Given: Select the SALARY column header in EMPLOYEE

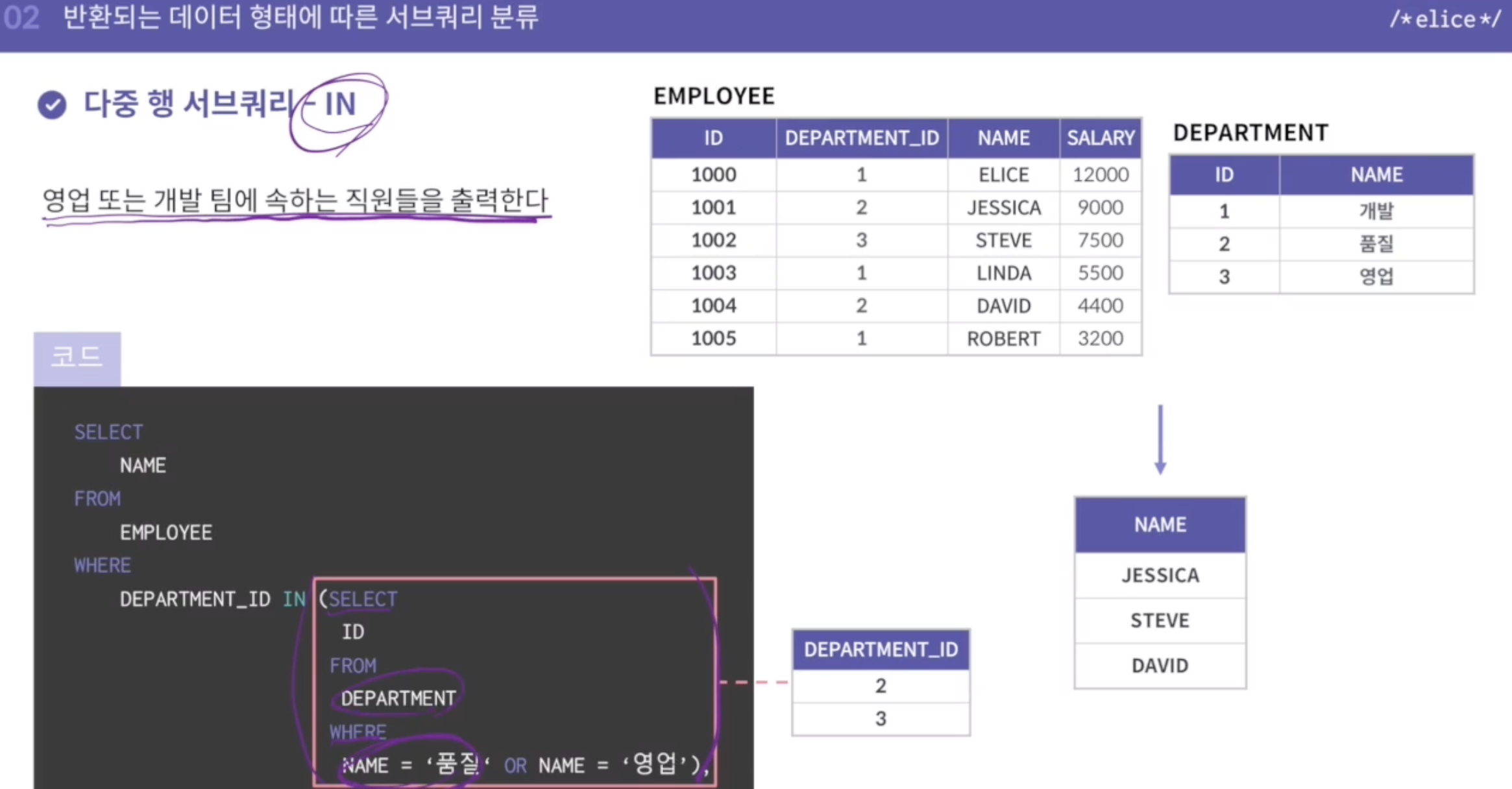Looking at the screenshot, I should pyautogui.click(x=1101, y=138).
